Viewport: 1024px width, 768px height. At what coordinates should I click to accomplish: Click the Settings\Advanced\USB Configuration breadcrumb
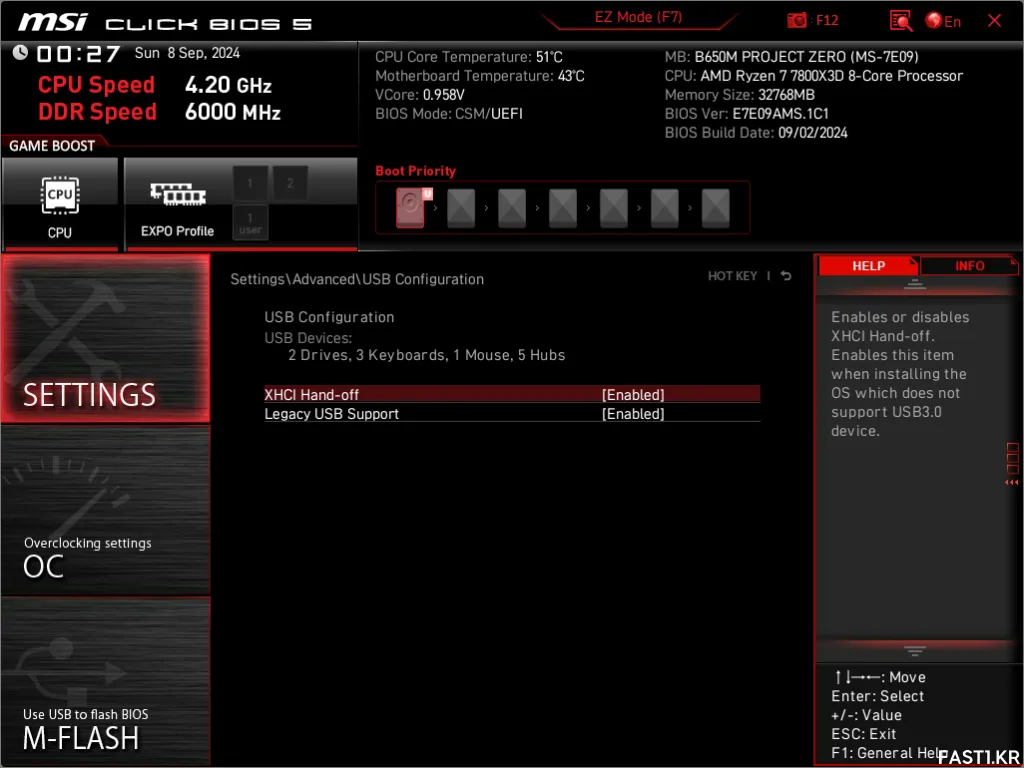pyautogui.click(x=357, y=279)
